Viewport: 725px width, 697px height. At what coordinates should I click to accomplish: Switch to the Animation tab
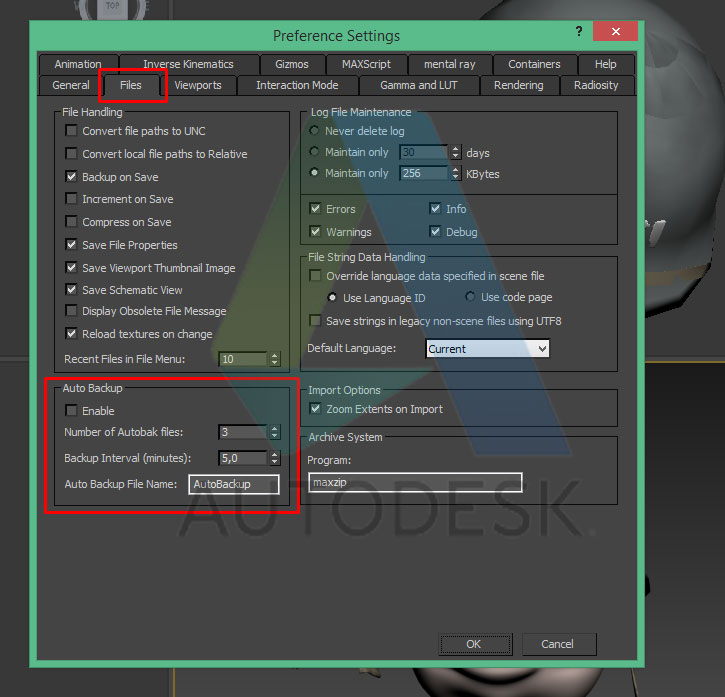click(78, 64)
